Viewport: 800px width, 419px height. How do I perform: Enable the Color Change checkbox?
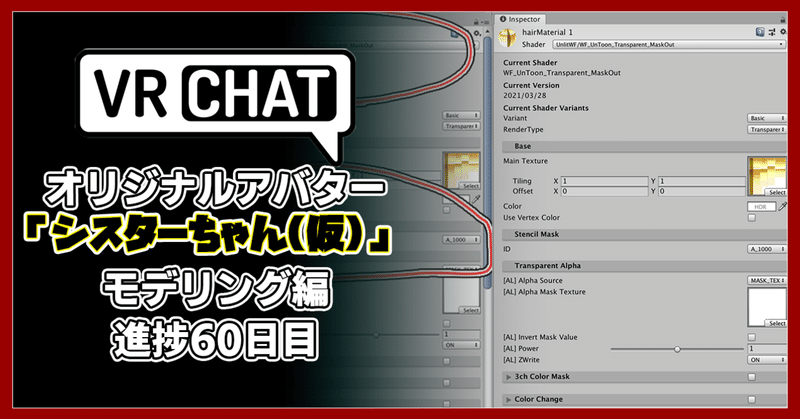coord(752,400)
